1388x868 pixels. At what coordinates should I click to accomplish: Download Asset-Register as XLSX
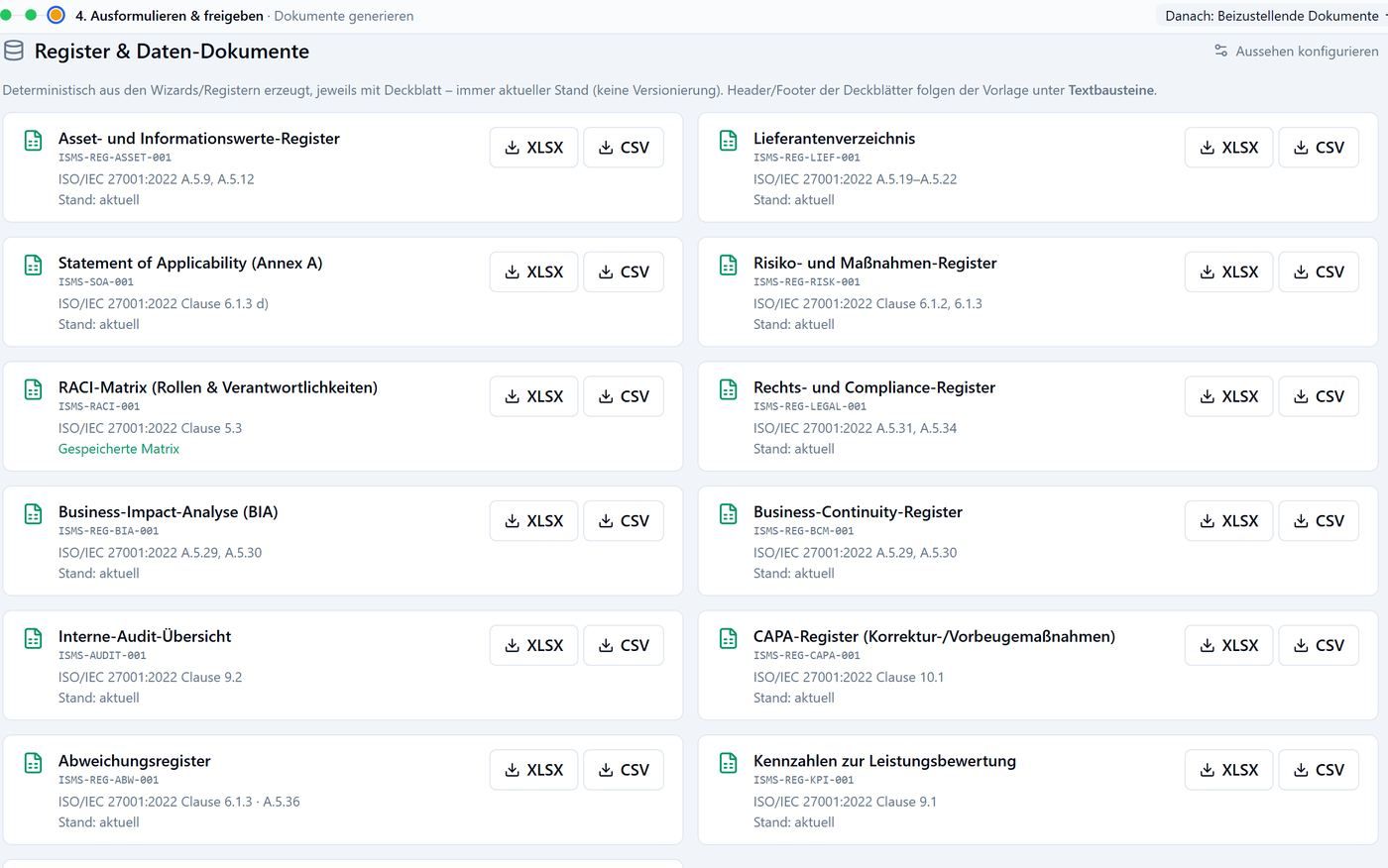click(533, 148)
